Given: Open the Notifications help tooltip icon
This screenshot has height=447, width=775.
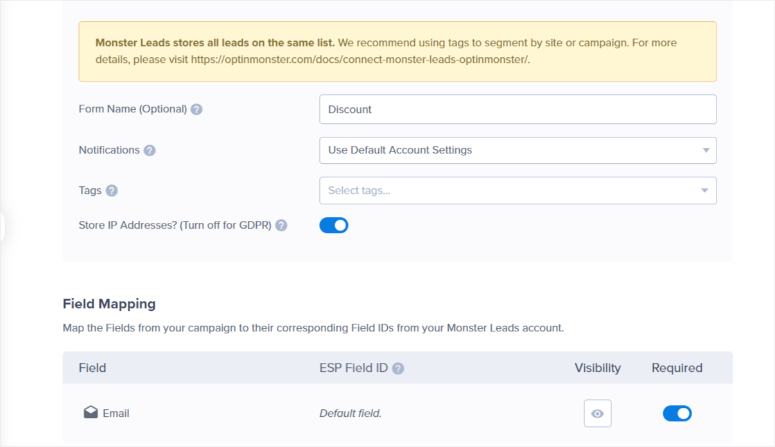Looking at the screenshot, I should [149, 150].
